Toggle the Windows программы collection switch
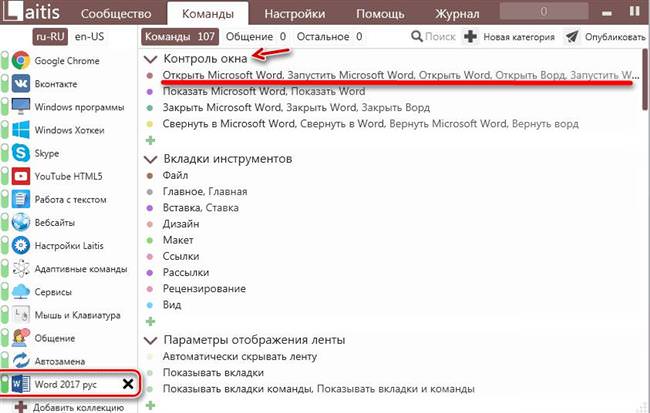 [5, 107]
